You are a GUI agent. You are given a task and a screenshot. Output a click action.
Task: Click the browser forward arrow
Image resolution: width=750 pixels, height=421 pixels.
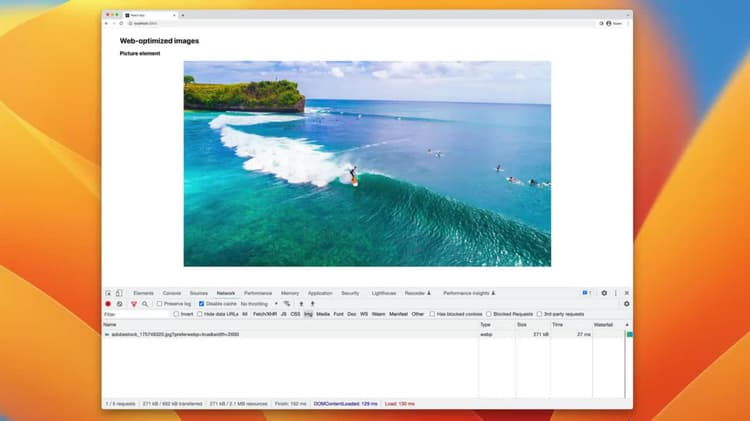(x=114, y=23)
